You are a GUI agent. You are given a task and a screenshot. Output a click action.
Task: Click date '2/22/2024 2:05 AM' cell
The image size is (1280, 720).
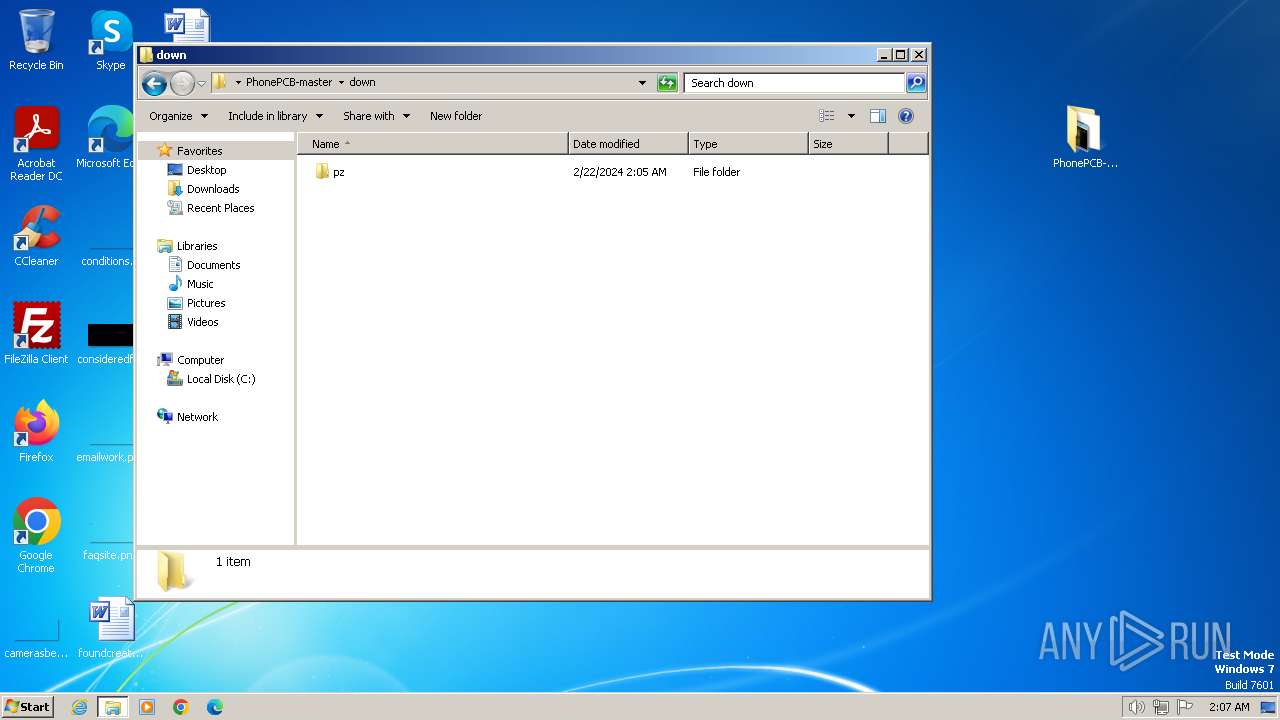[620, 172]
